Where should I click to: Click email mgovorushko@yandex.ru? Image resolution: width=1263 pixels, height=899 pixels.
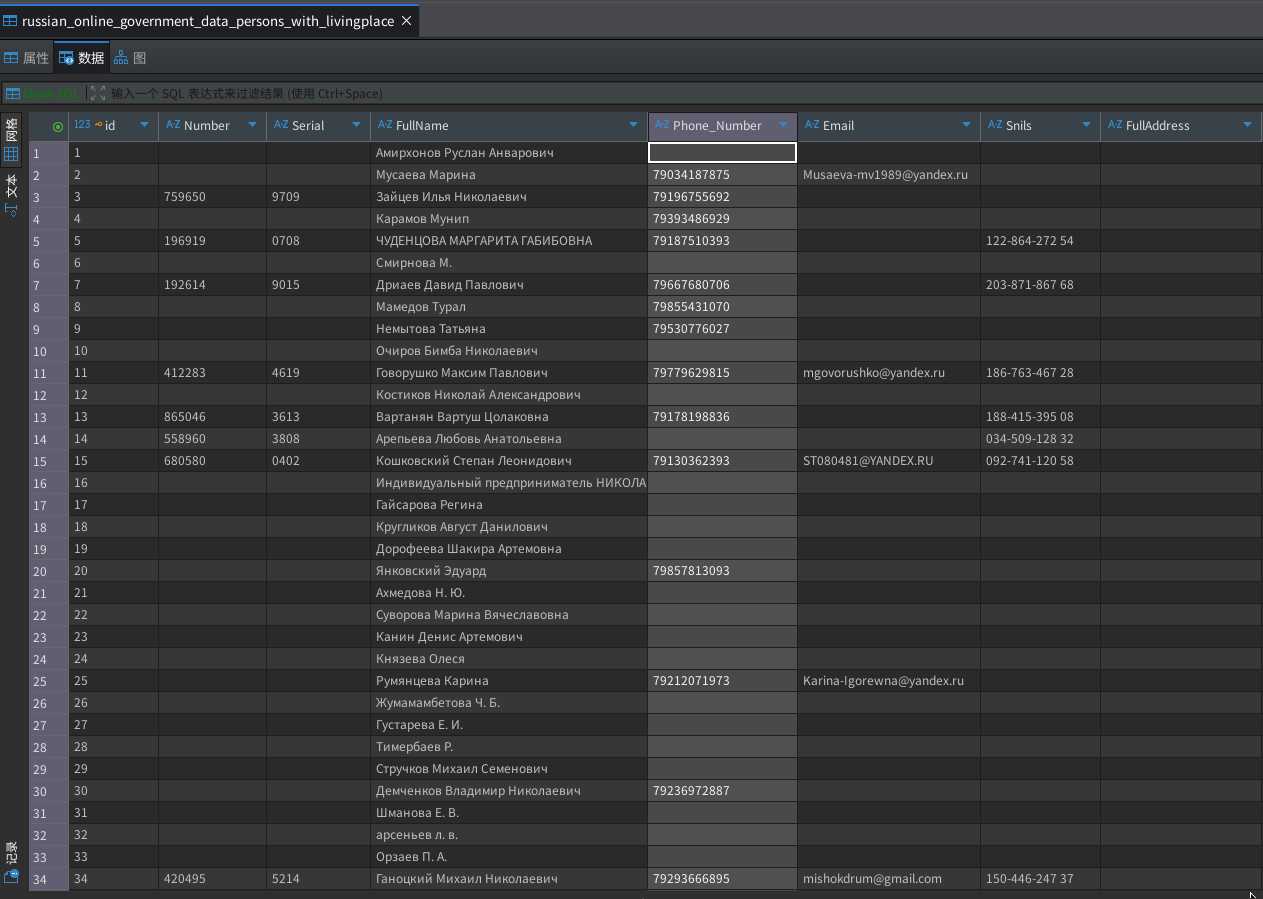(873, 373)
